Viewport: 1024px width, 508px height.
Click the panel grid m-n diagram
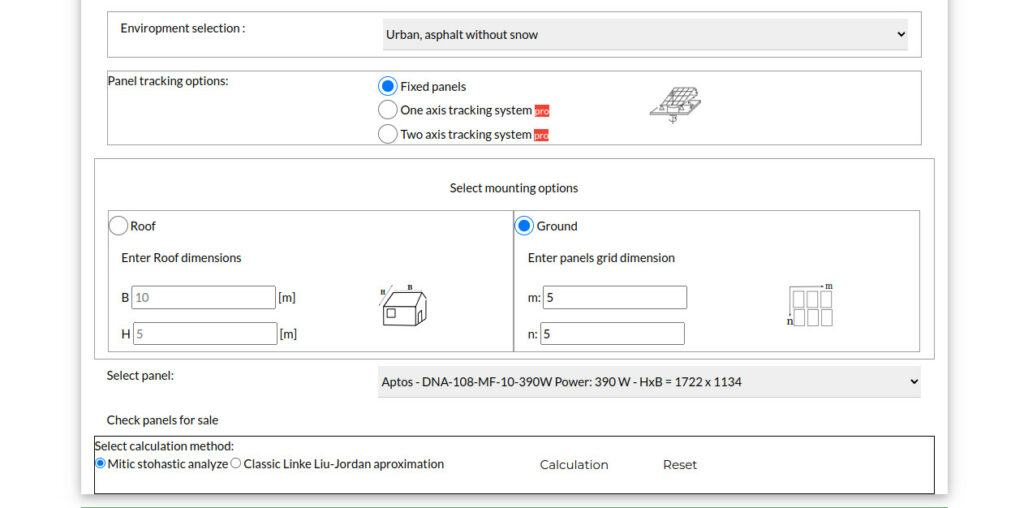(x=810, y=306)
